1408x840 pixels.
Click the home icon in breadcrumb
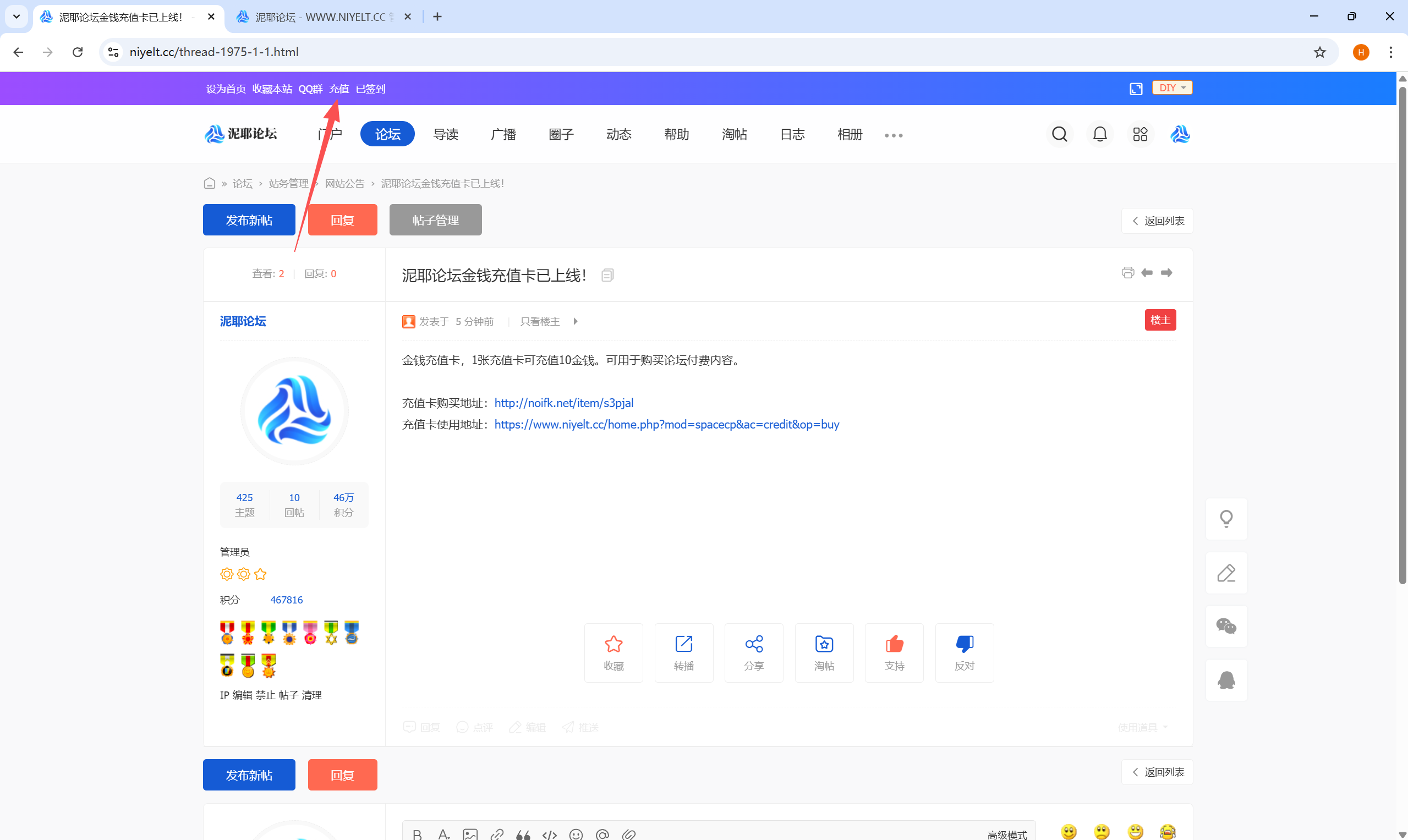click(x=210, y=183)
